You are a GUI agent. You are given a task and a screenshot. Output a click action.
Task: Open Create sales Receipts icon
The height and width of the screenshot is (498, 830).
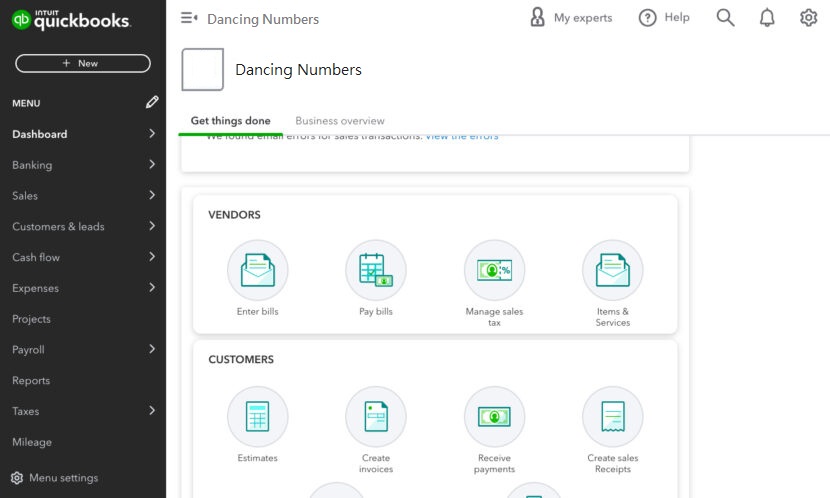coord(612,417)
